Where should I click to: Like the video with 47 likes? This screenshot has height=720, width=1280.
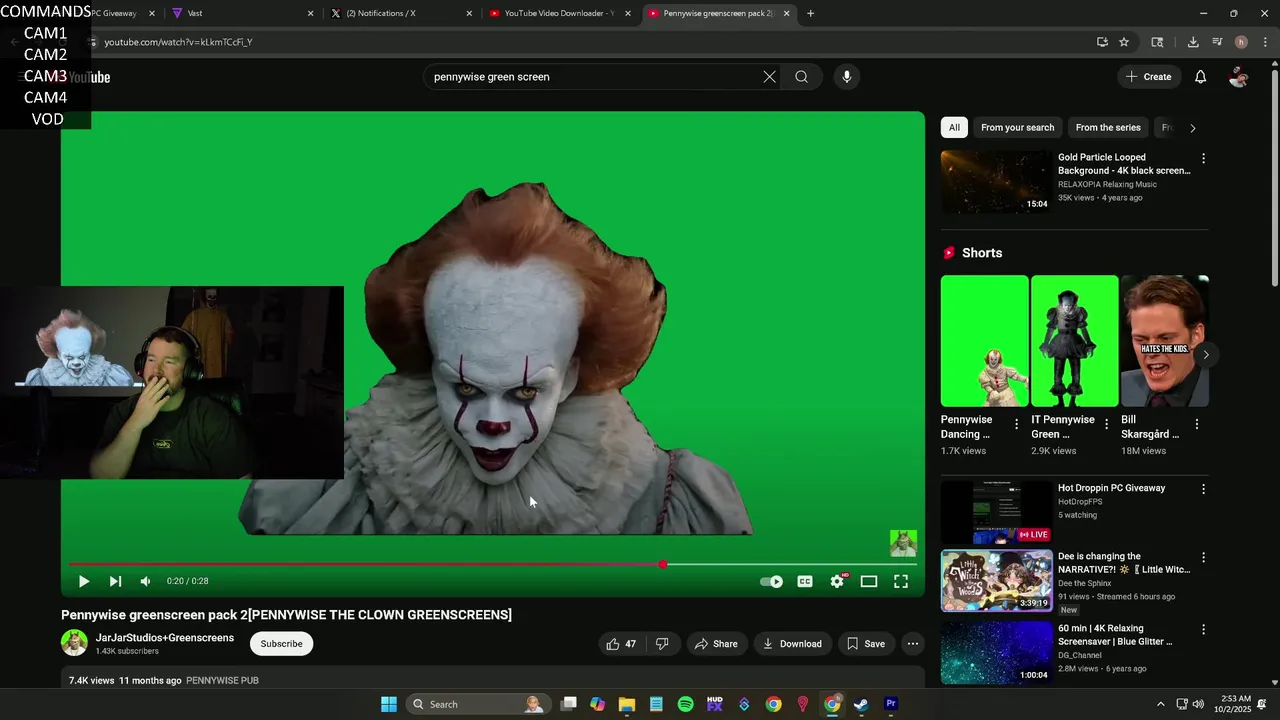(x=621, y=644)
